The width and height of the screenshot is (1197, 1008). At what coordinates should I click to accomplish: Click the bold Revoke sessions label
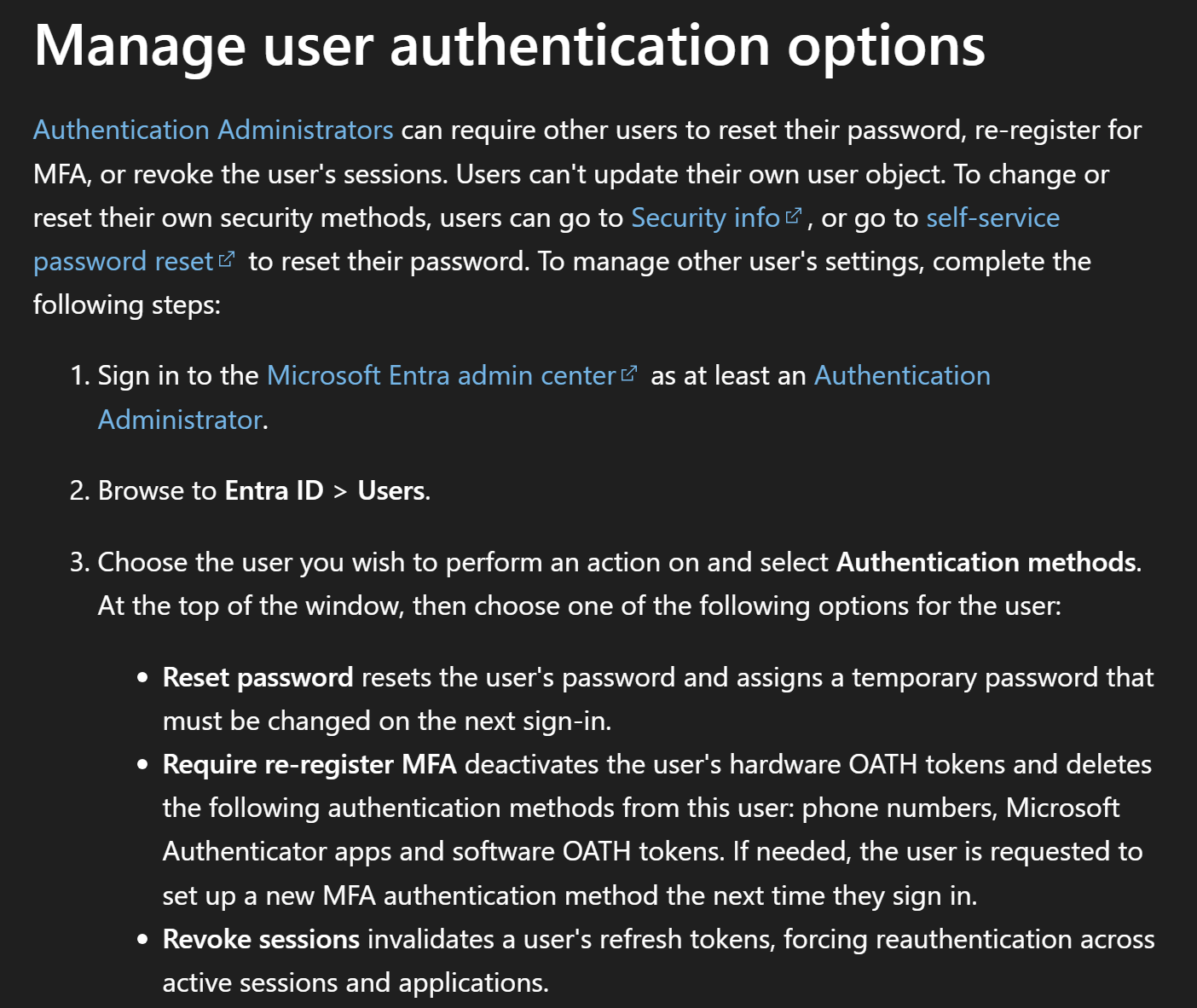pyautogui.click(x=261, y=940)
